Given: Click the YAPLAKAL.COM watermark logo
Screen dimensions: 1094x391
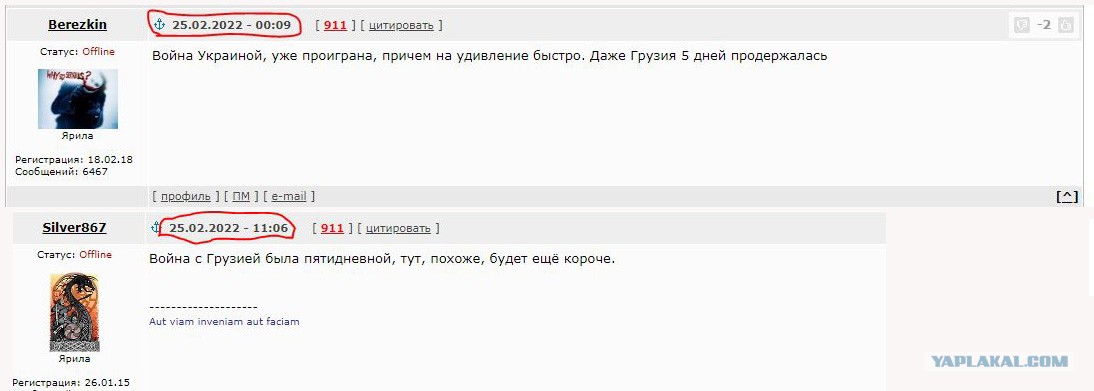Looking at the screenshot, I should 1000,361.
